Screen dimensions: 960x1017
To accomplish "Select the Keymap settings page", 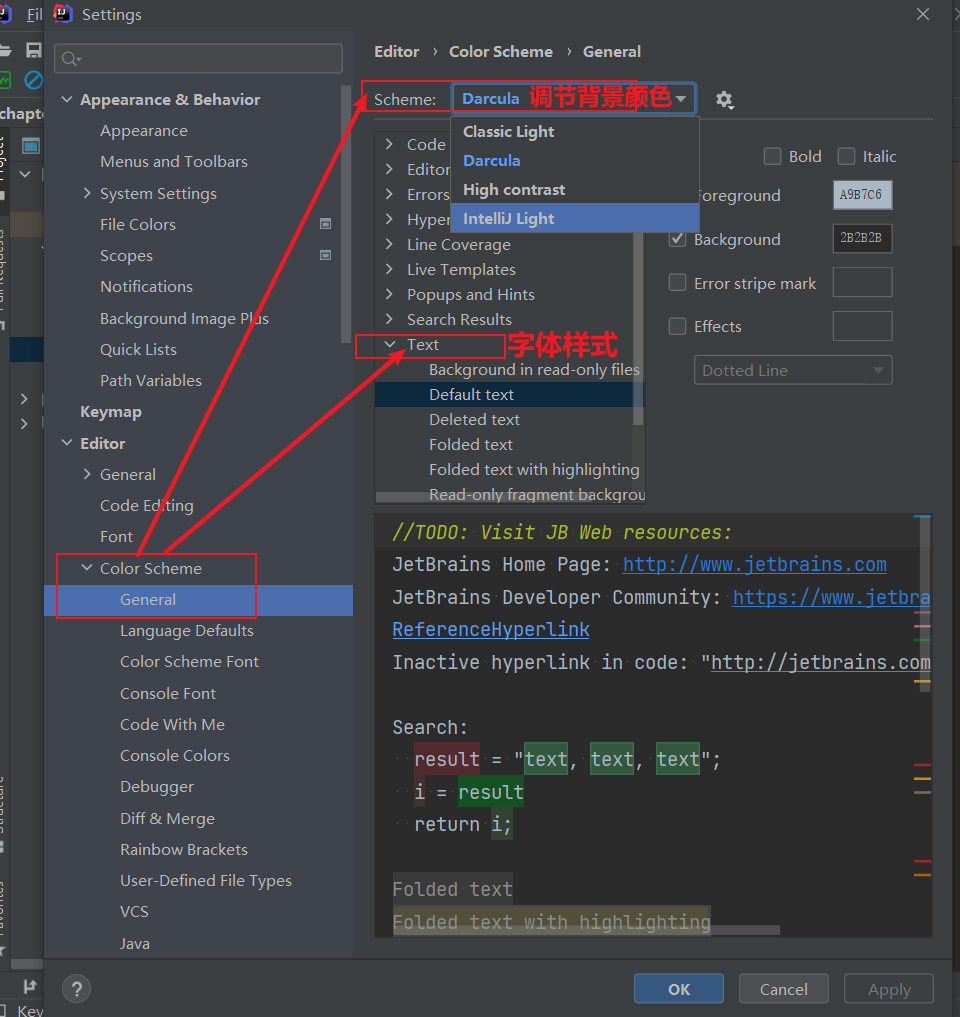I will 111,413.
